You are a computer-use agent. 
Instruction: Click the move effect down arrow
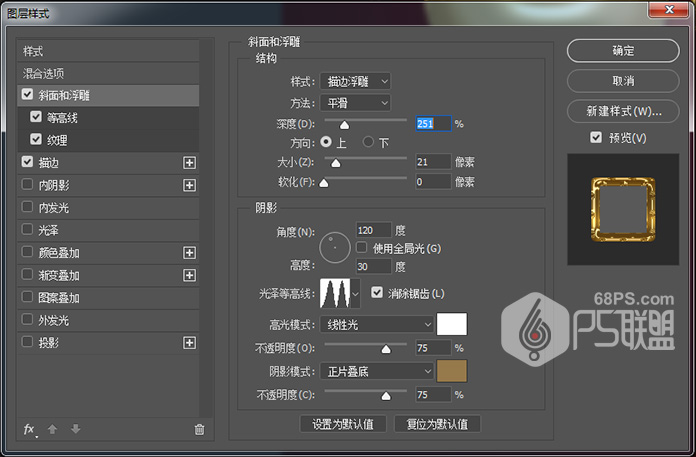click(x=75, y=429)
